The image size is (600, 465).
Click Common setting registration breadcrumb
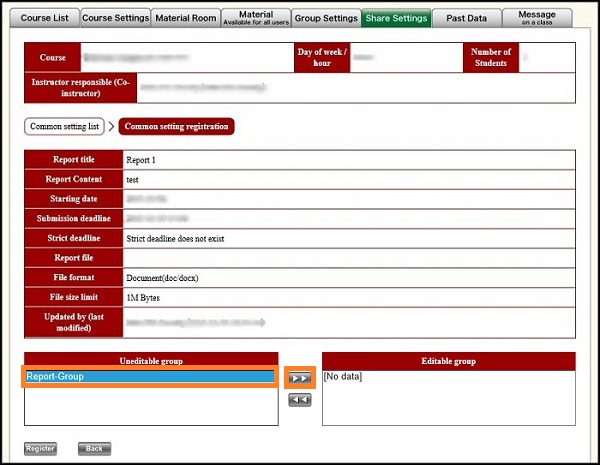tap(176, 127)
